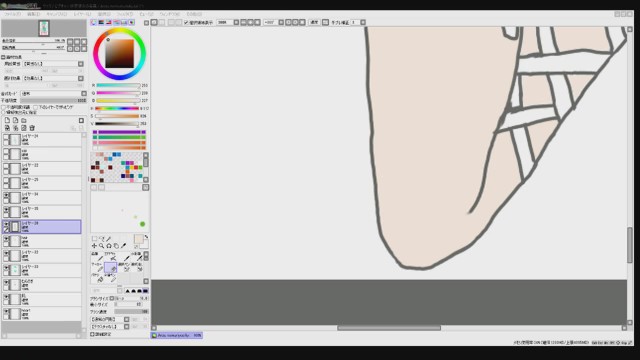Open the File menu
640x360 pixels.
tap(12, 14)
